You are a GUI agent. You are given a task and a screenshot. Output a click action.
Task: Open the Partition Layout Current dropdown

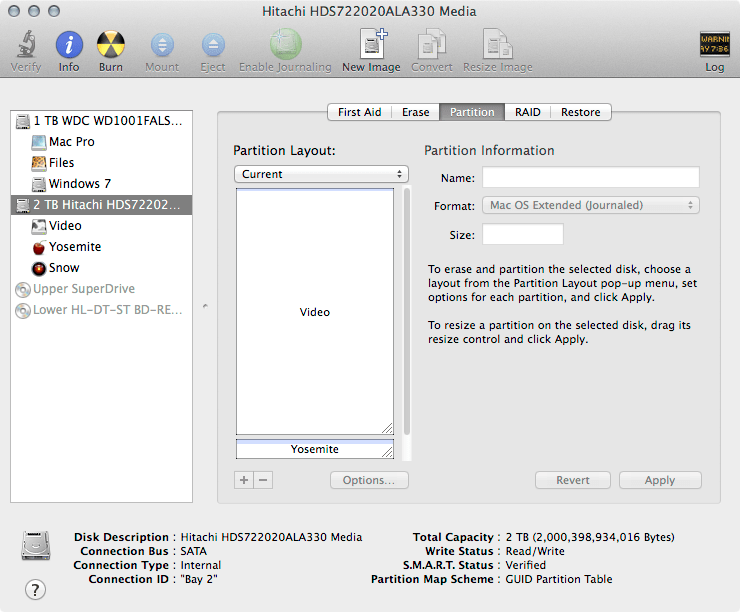(x=321, y=174)
